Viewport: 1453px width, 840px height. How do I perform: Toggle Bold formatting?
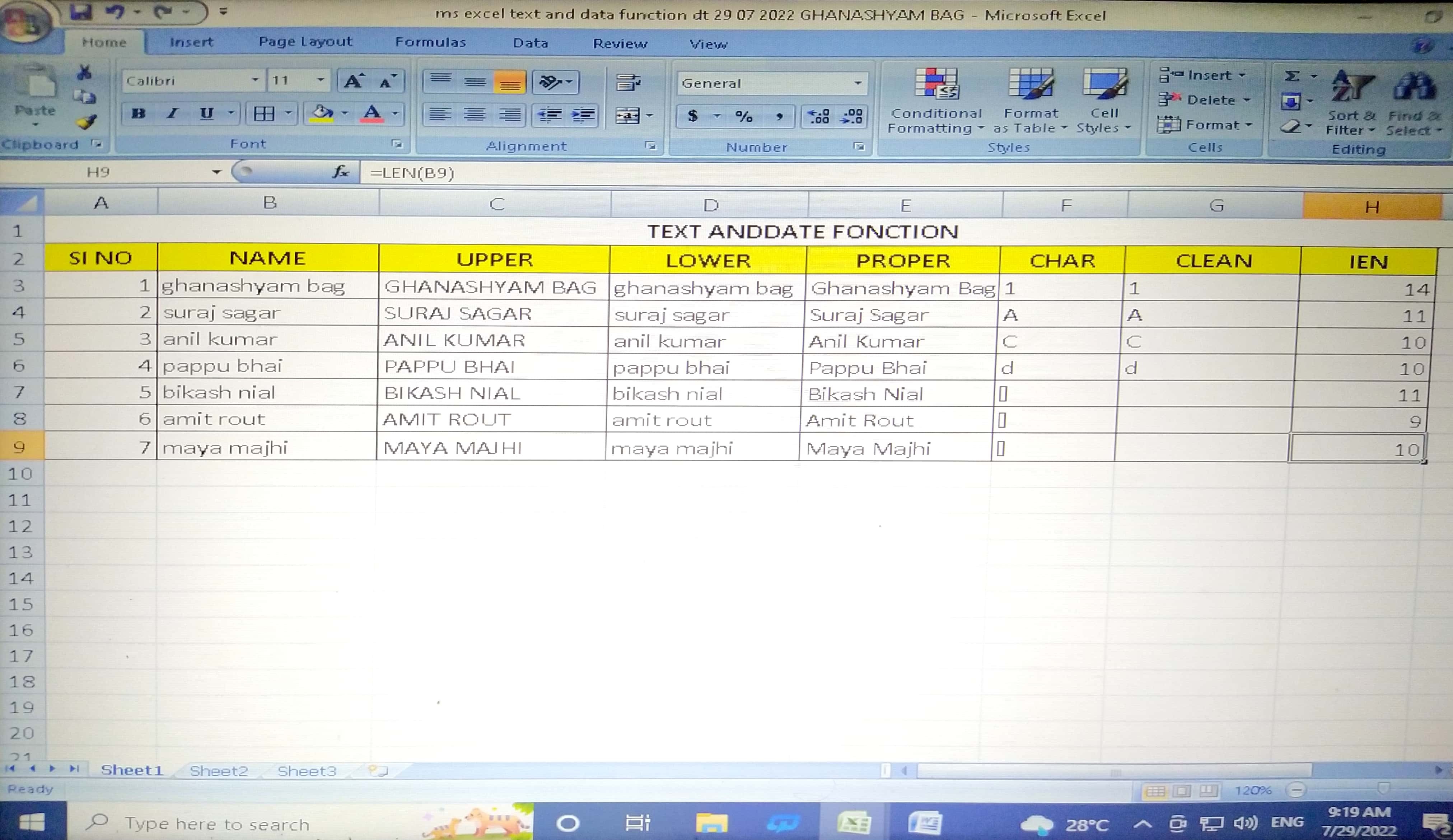tap(139, 113)
